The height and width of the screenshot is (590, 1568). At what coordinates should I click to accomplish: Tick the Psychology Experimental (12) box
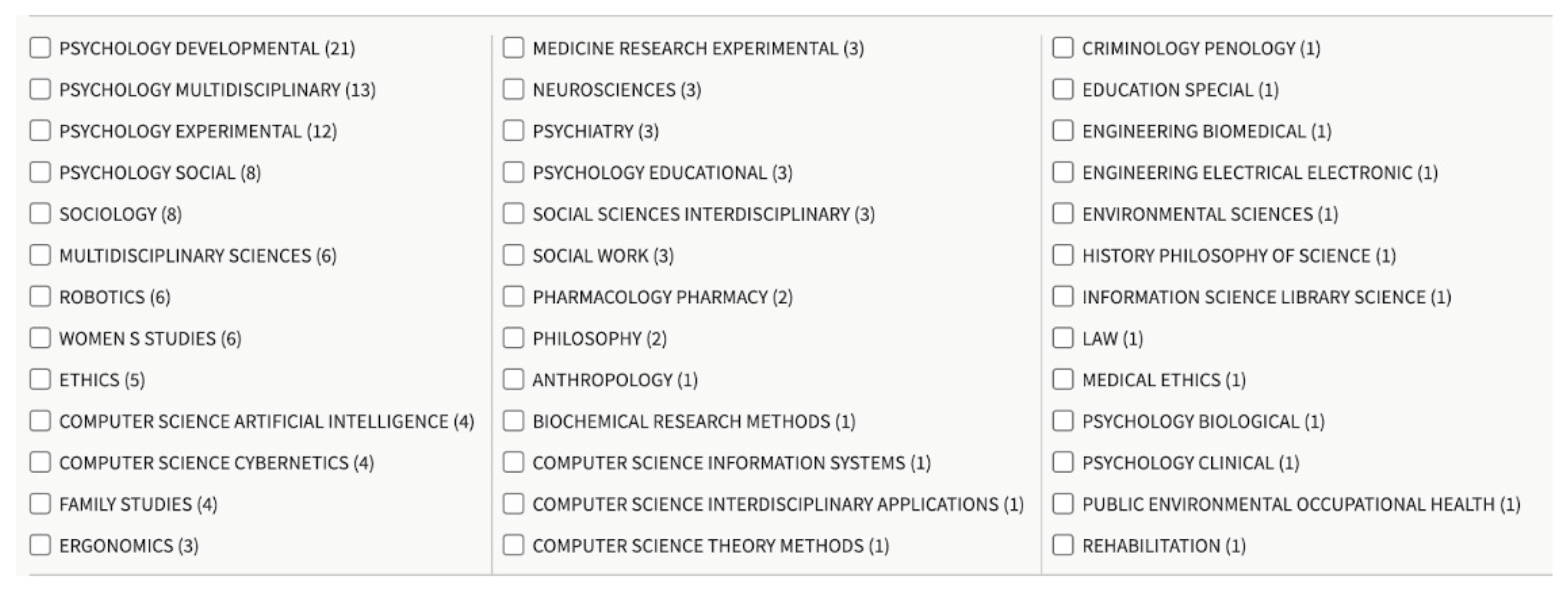click(40, 131)
